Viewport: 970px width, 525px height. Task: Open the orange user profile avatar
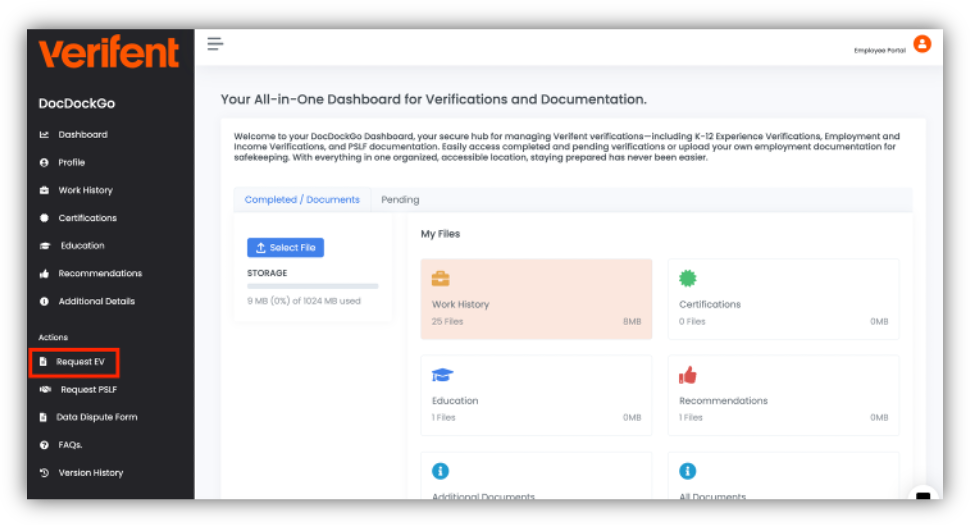(x=922, y=44)
